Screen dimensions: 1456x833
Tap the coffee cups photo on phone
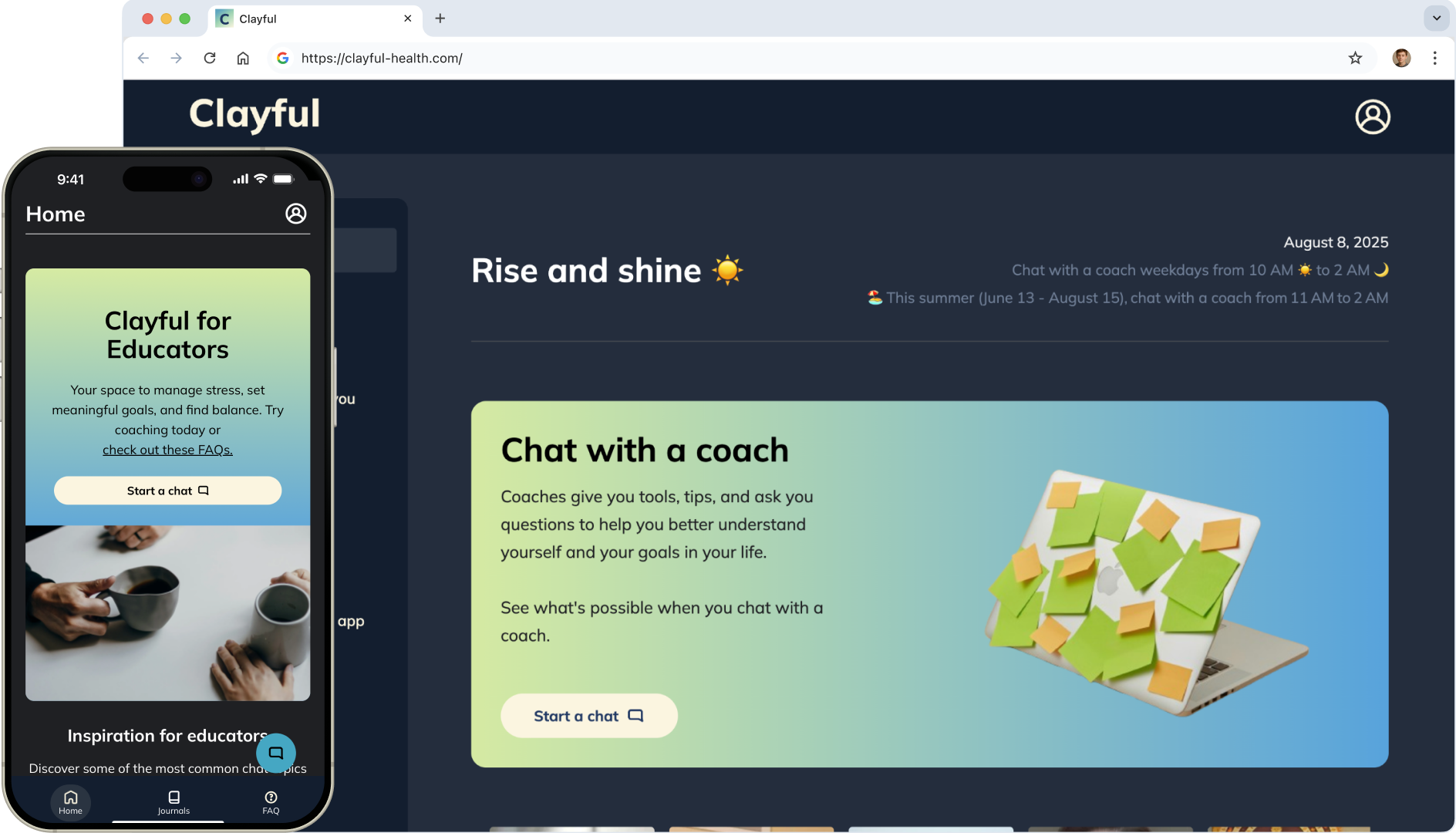pos(167,613)
